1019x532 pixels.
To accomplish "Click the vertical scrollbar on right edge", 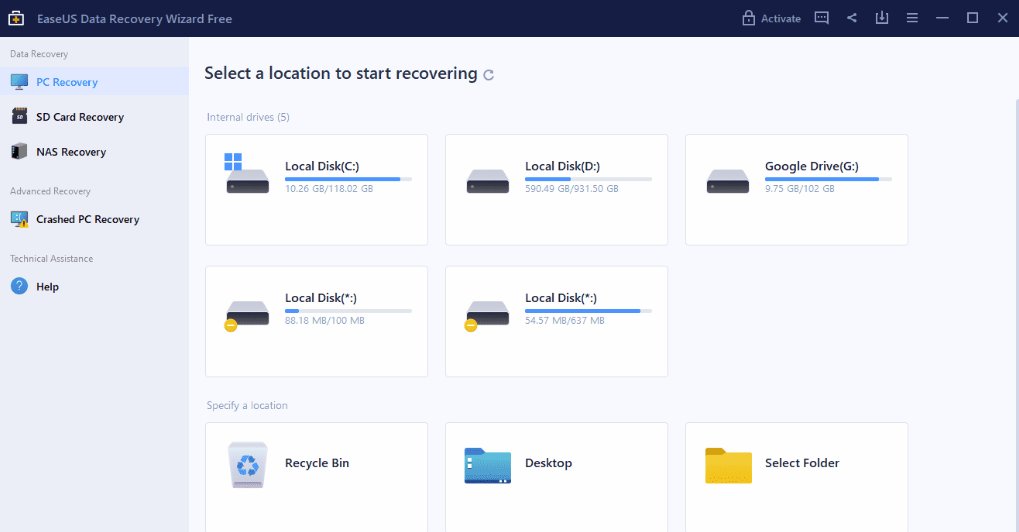I will click(1016, 315).
